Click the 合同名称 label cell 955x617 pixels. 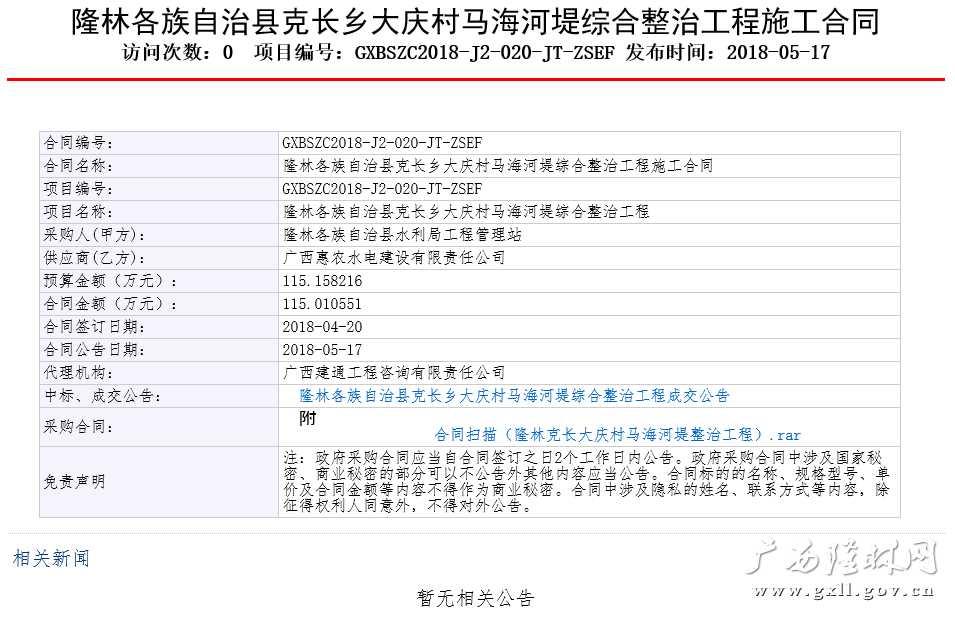click(159, 166)
